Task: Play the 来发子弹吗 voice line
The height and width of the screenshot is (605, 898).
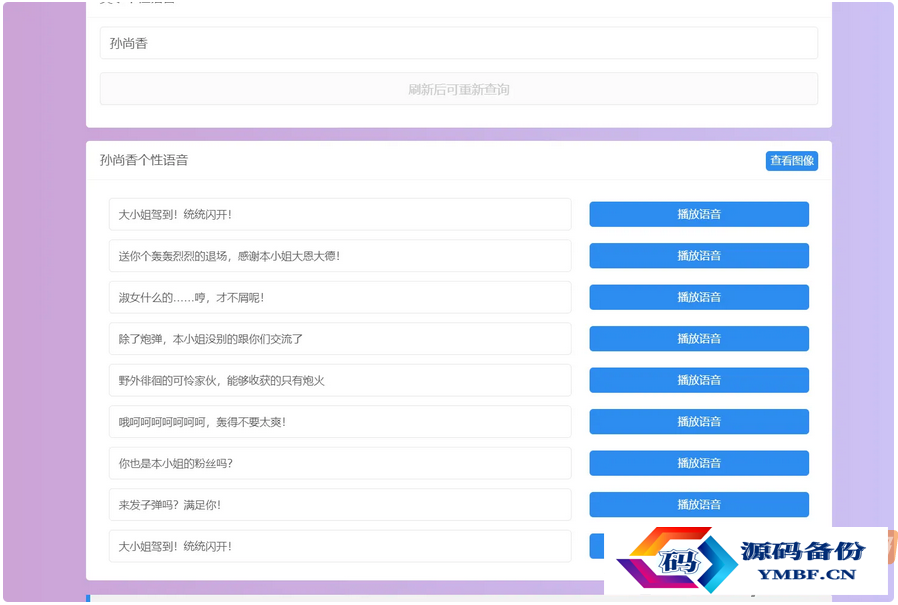Action: coord(699,505)
